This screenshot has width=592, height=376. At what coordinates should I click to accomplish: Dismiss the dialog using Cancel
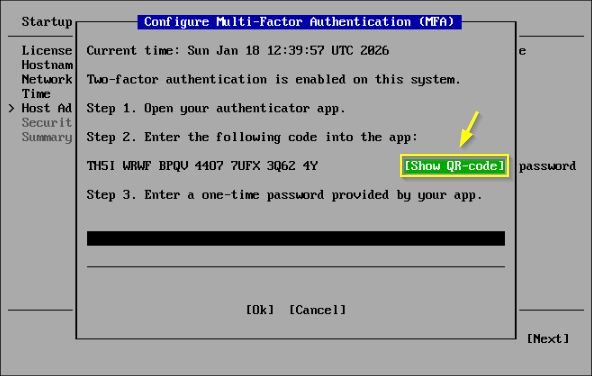(317, 310)
